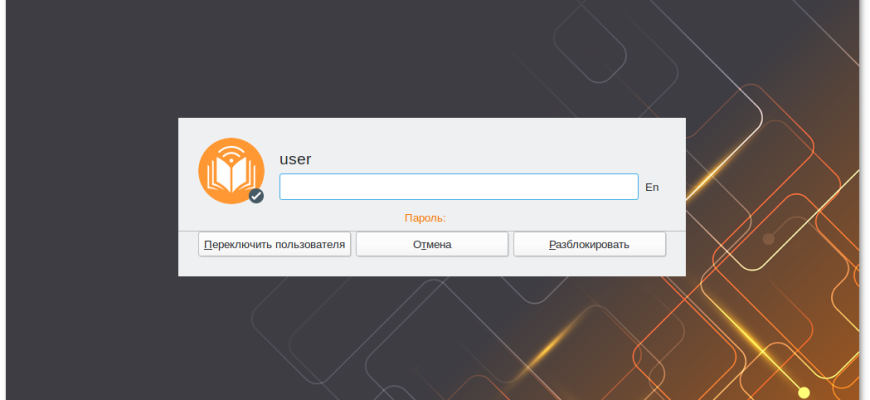Open Переключить пользователя to switch user
This screenshot has height=400, width=870.
[x=275, y=244]
